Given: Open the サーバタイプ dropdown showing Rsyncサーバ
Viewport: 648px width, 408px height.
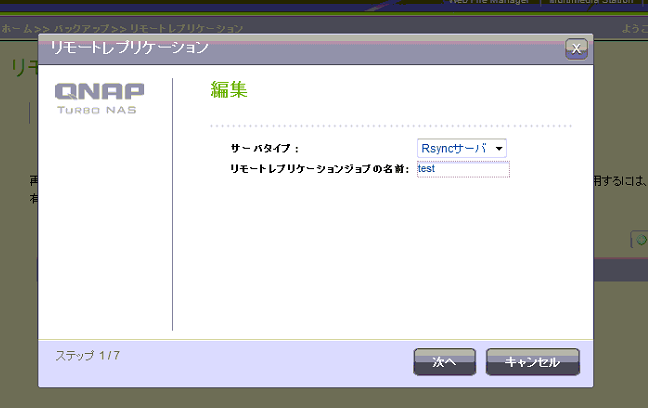Looking at the screenshot, I should (462, 148).
